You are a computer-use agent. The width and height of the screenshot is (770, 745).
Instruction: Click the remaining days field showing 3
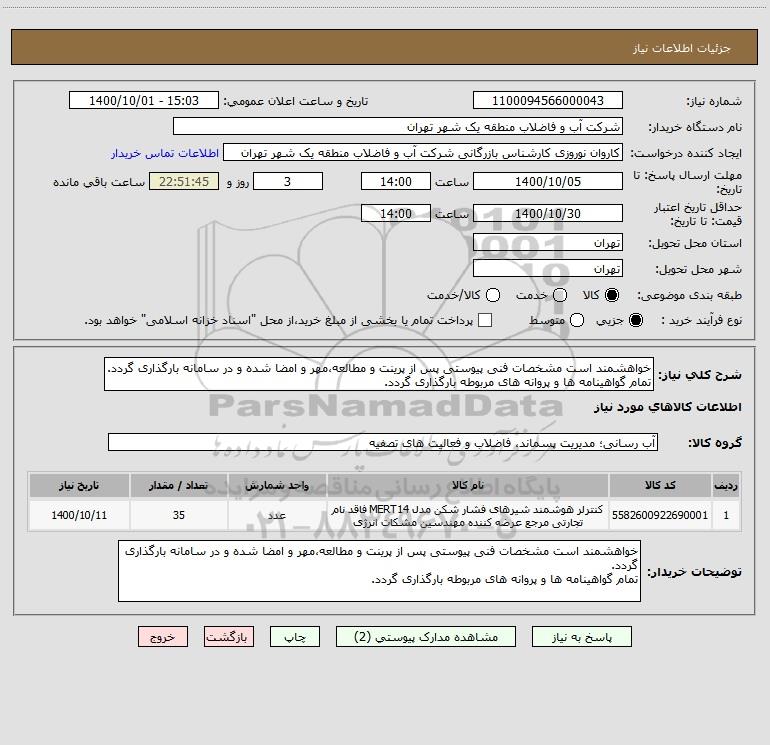tap(288, 181)
